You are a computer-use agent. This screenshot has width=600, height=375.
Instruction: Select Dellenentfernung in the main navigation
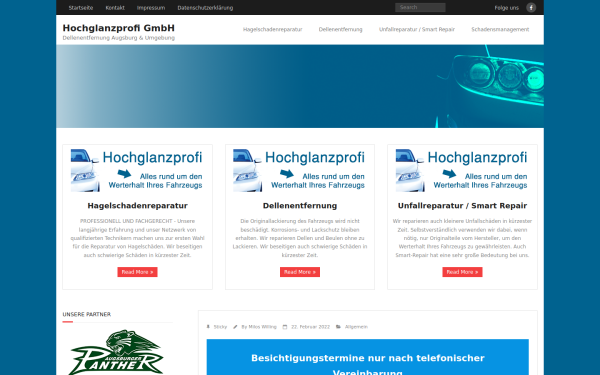340,29
